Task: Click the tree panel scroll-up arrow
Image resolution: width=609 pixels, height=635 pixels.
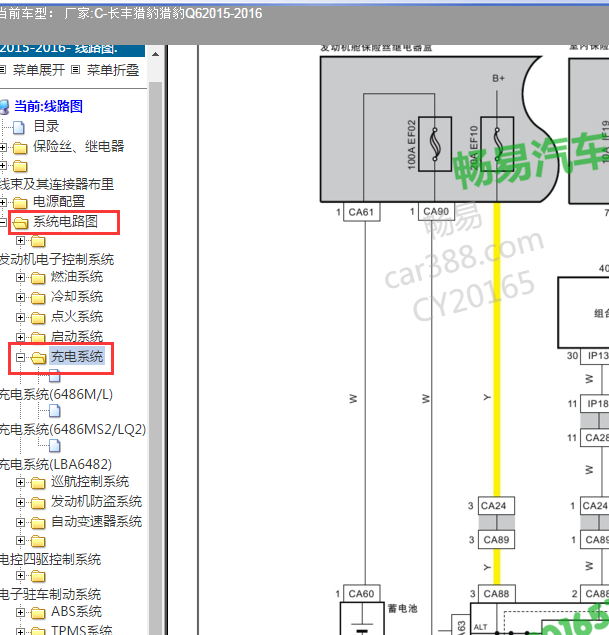Action: click(x=155, y=54)
